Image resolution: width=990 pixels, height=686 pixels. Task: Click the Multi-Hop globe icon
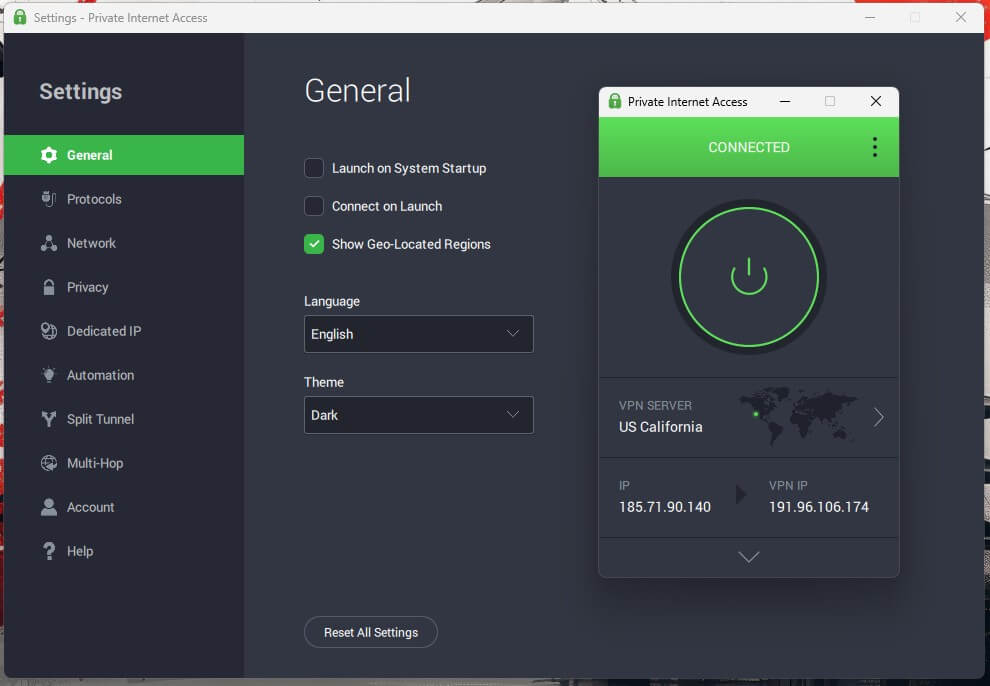pyautogui.click(x=49, y=463)
